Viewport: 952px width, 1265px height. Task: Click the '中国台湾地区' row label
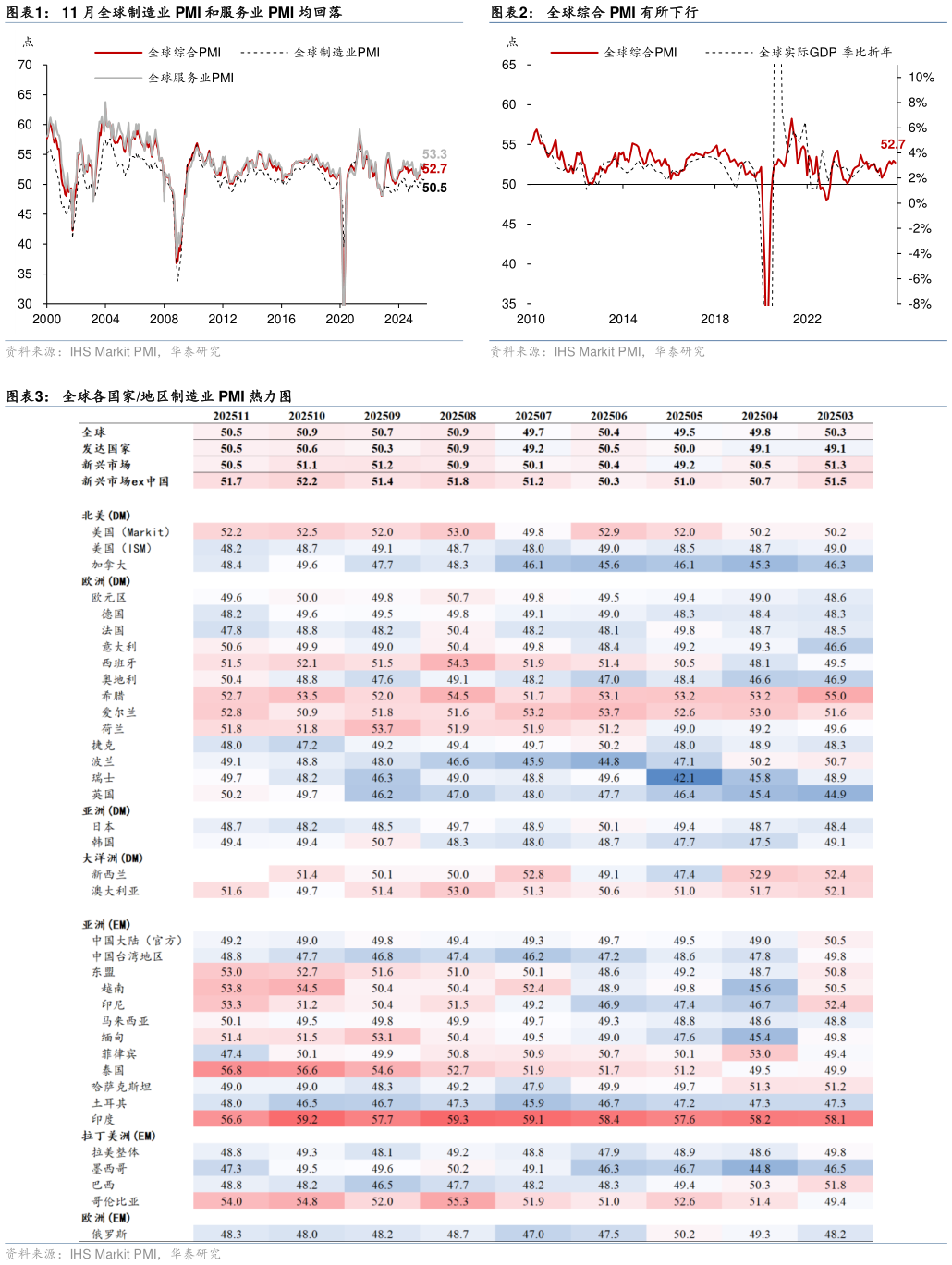point(128,956)
